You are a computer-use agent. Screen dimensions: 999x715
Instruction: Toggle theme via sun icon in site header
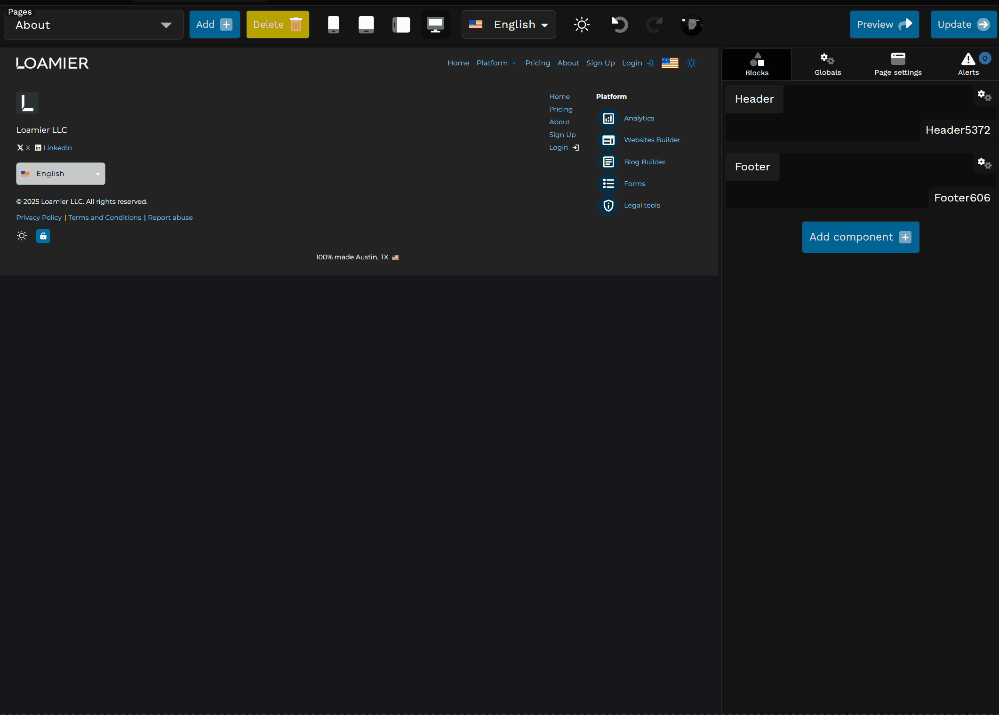[x=691, y=63]
